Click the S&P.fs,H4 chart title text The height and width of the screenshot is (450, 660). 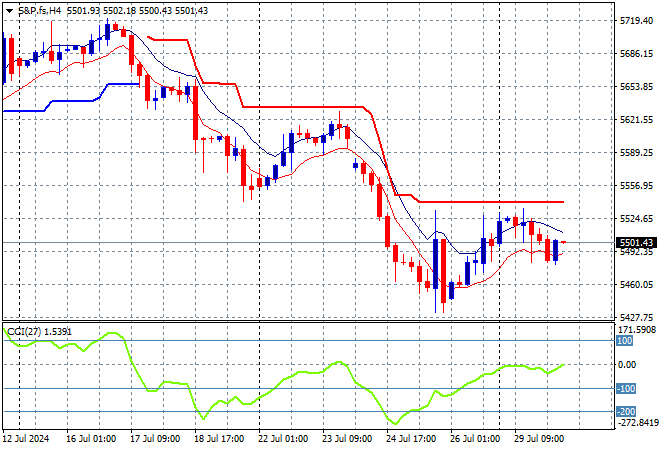[x=40, y=11]
